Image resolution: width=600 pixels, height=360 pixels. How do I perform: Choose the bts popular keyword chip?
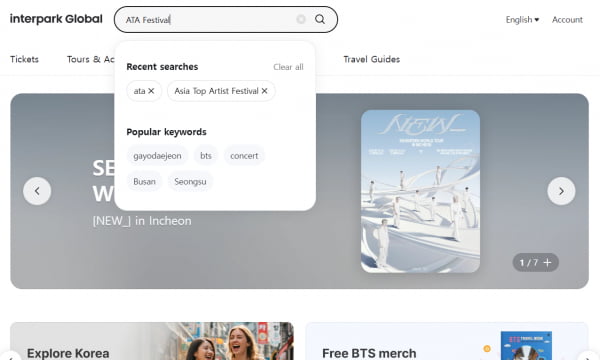click(206, 156)
